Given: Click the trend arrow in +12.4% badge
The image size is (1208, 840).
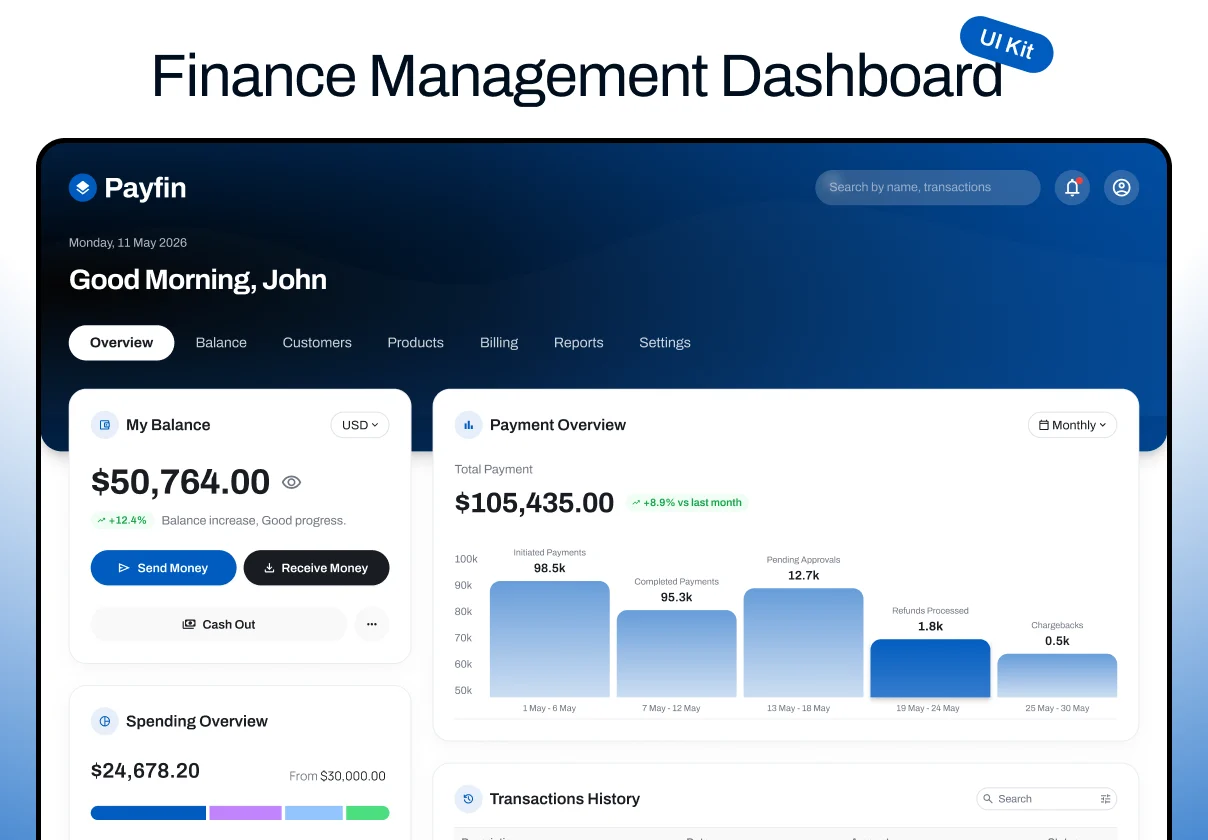Looking at the screenshot, I should [102, 520].
